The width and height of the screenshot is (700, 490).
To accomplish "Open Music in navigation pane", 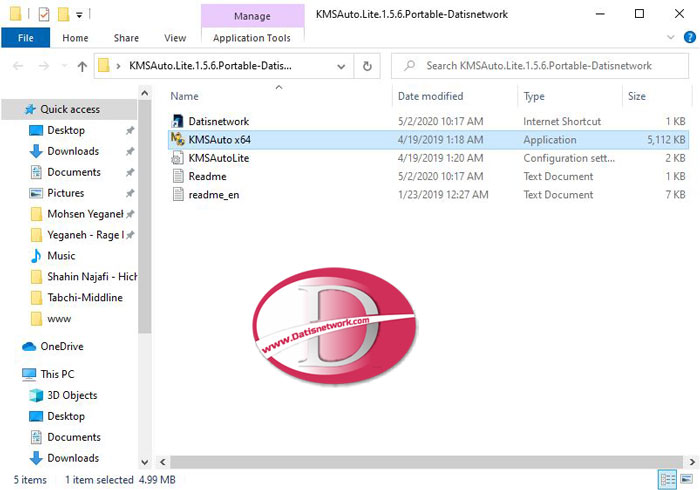I will click(61, 256).
